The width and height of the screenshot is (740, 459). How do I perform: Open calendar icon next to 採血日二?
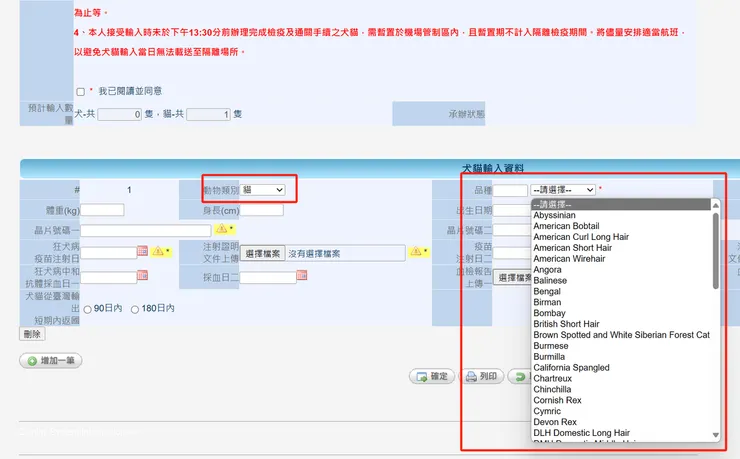click(302, 275)
